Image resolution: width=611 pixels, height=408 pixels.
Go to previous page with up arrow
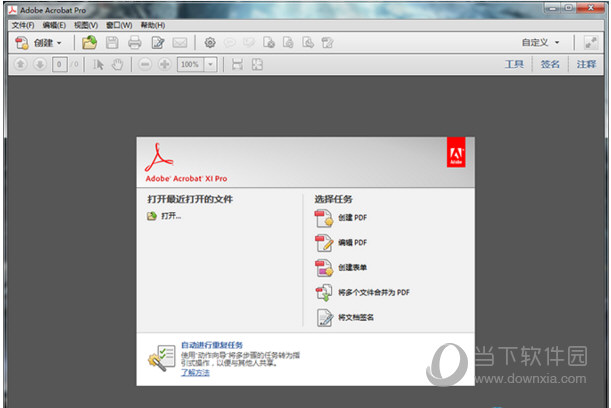(x=21, y=64)
